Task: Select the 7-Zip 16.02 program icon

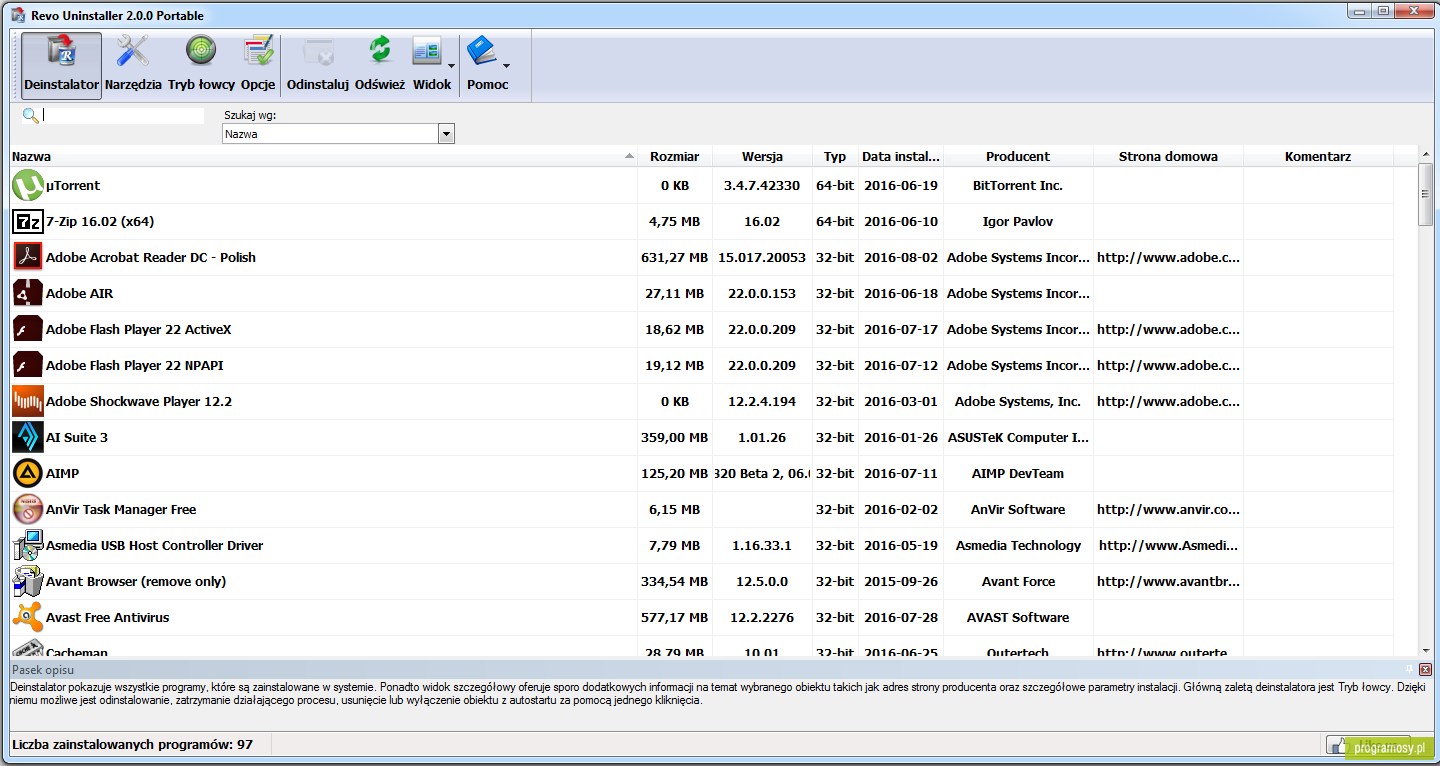Action: (28, 221)
